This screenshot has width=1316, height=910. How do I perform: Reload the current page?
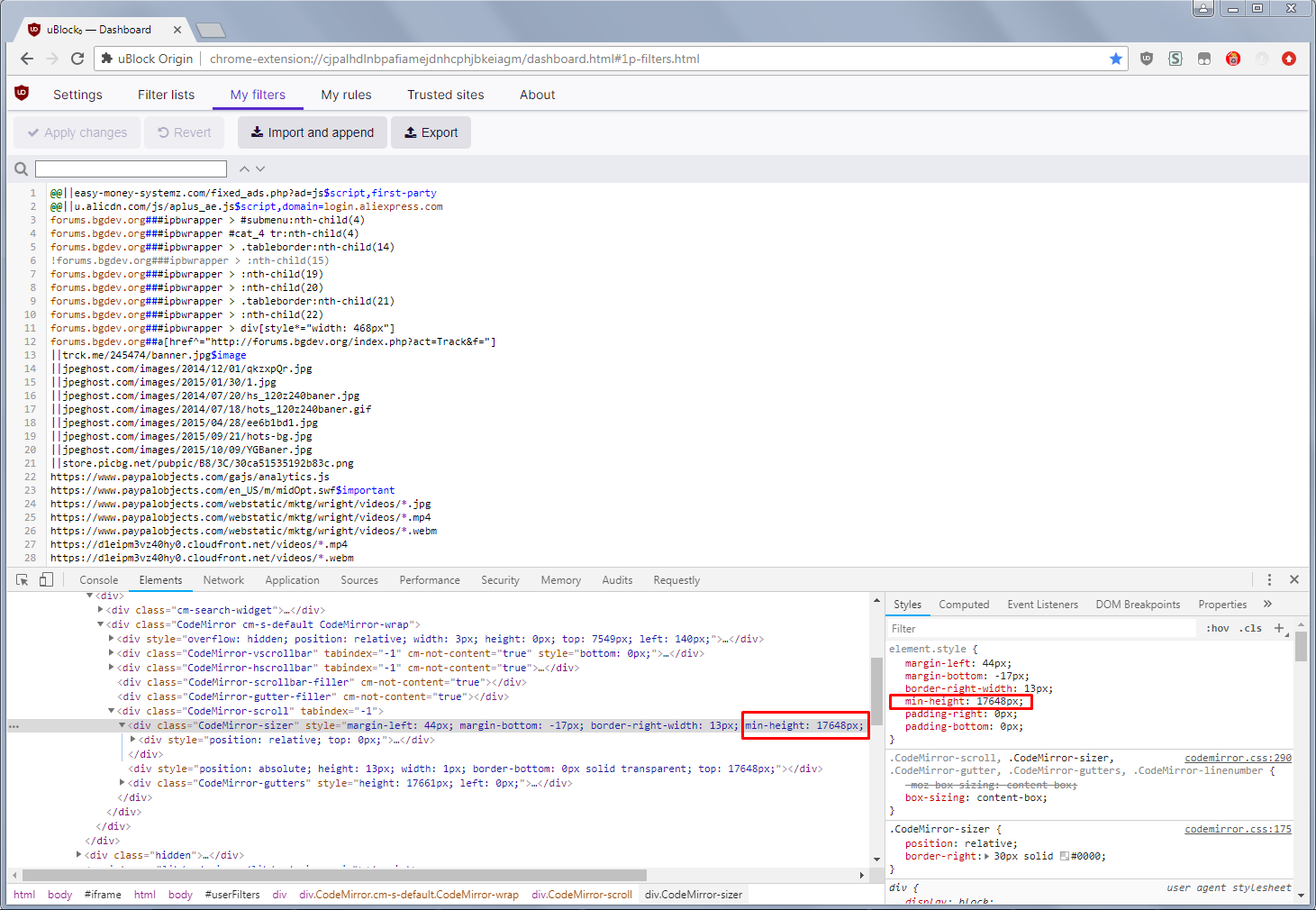[x=77, y=59]
